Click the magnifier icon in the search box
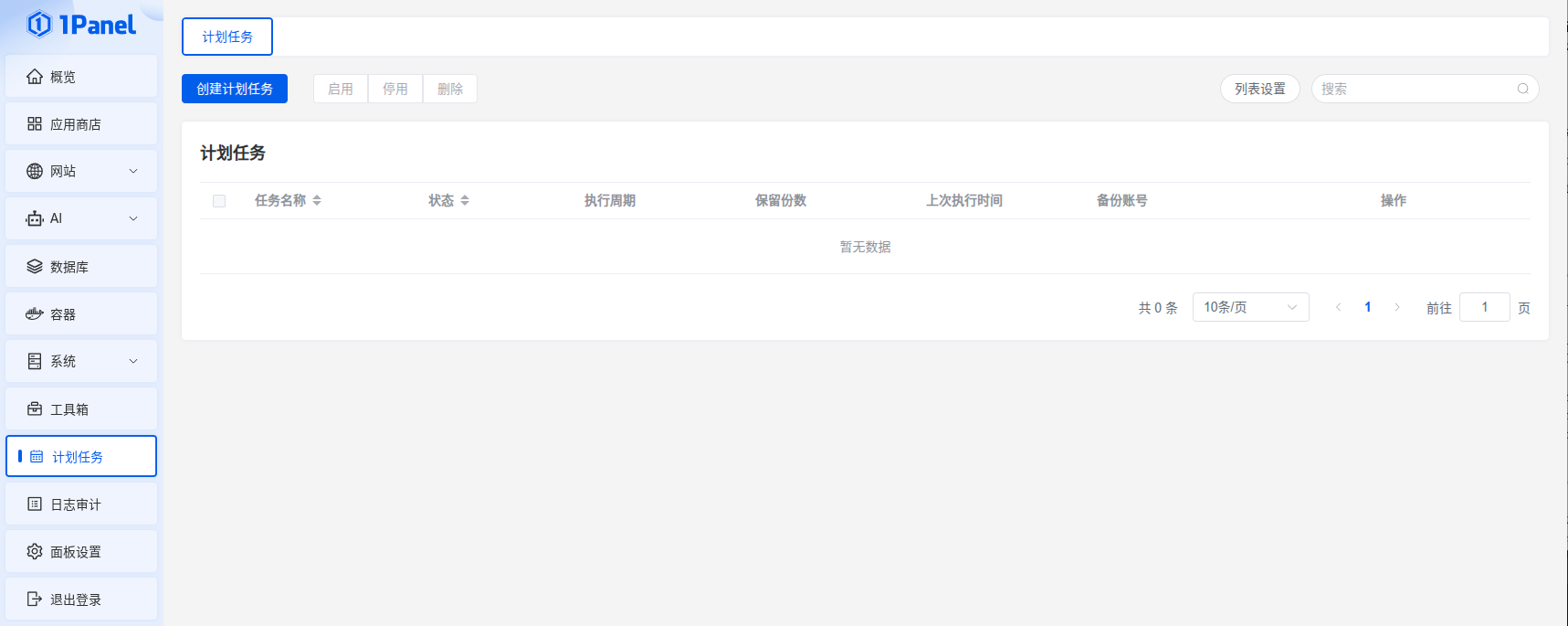 [1523, 89]
